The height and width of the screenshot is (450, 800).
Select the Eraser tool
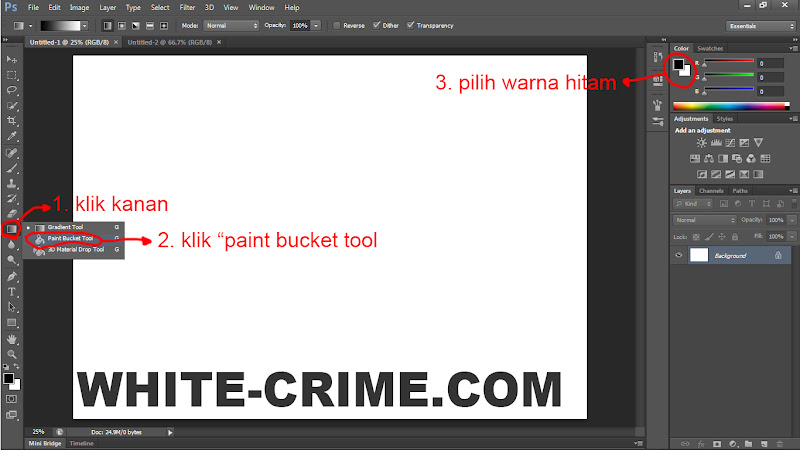(12, 214)
